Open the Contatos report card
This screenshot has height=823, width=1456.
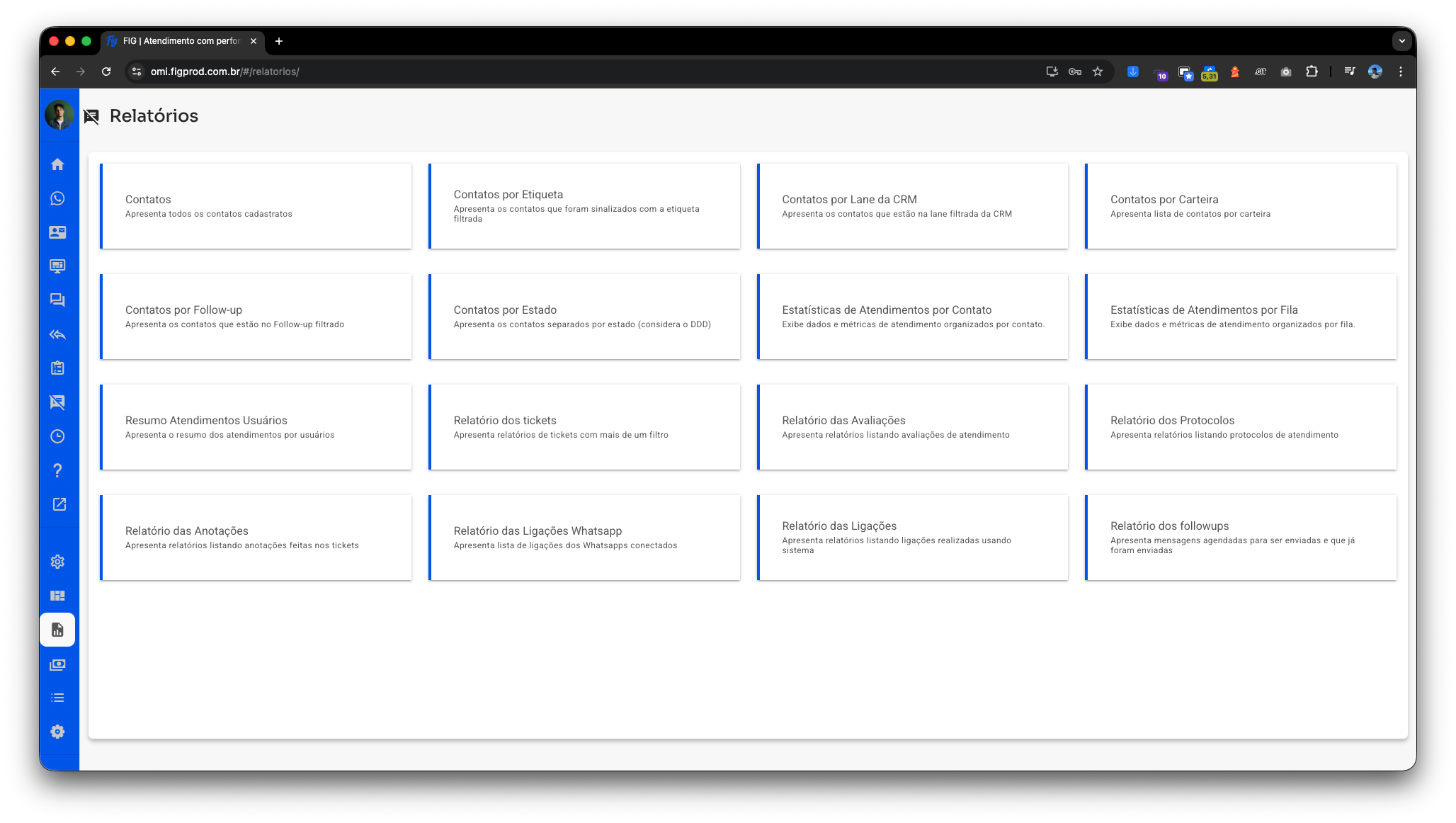tap(256, 206)
